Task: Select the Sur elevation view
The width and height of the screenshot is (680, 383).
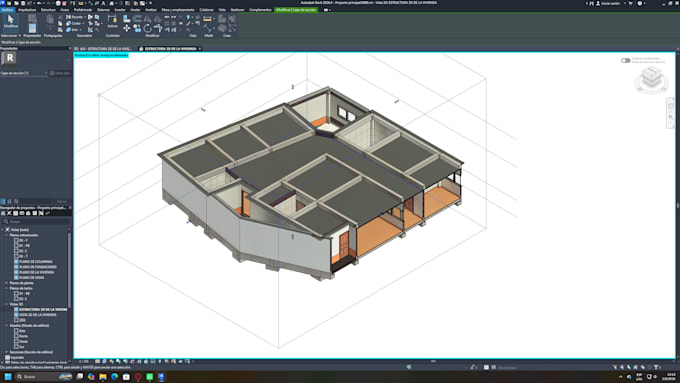Action: coord(22,347)
